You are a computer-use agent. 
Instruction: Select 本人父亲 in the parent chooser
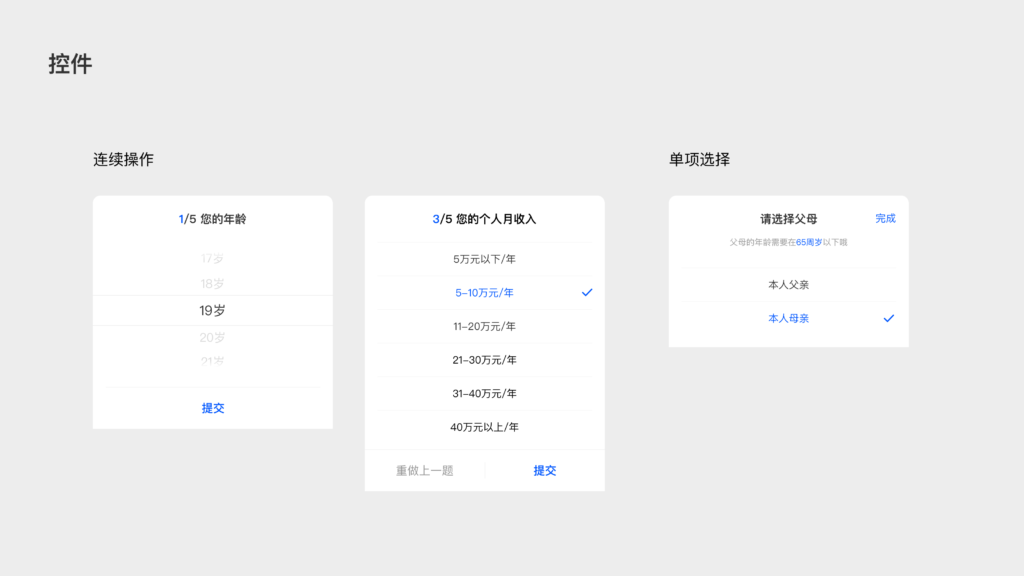pos(788,285)
